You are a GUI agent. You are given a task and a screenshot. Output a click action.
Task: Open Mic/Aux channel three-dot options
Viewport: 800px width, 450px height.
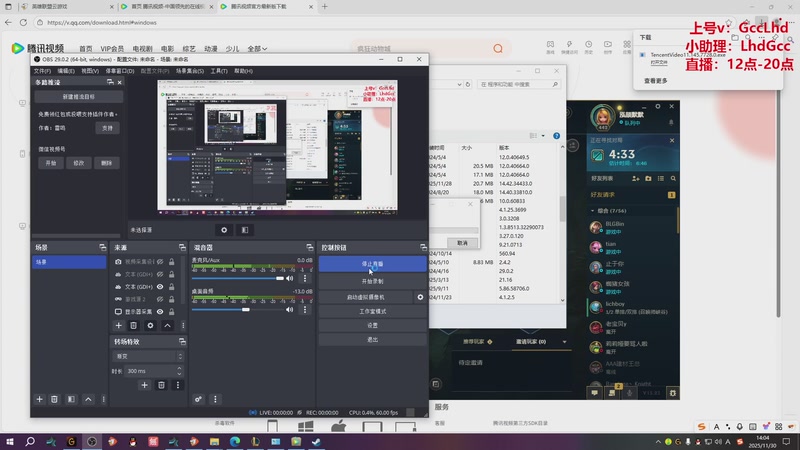tap(305, 279)
